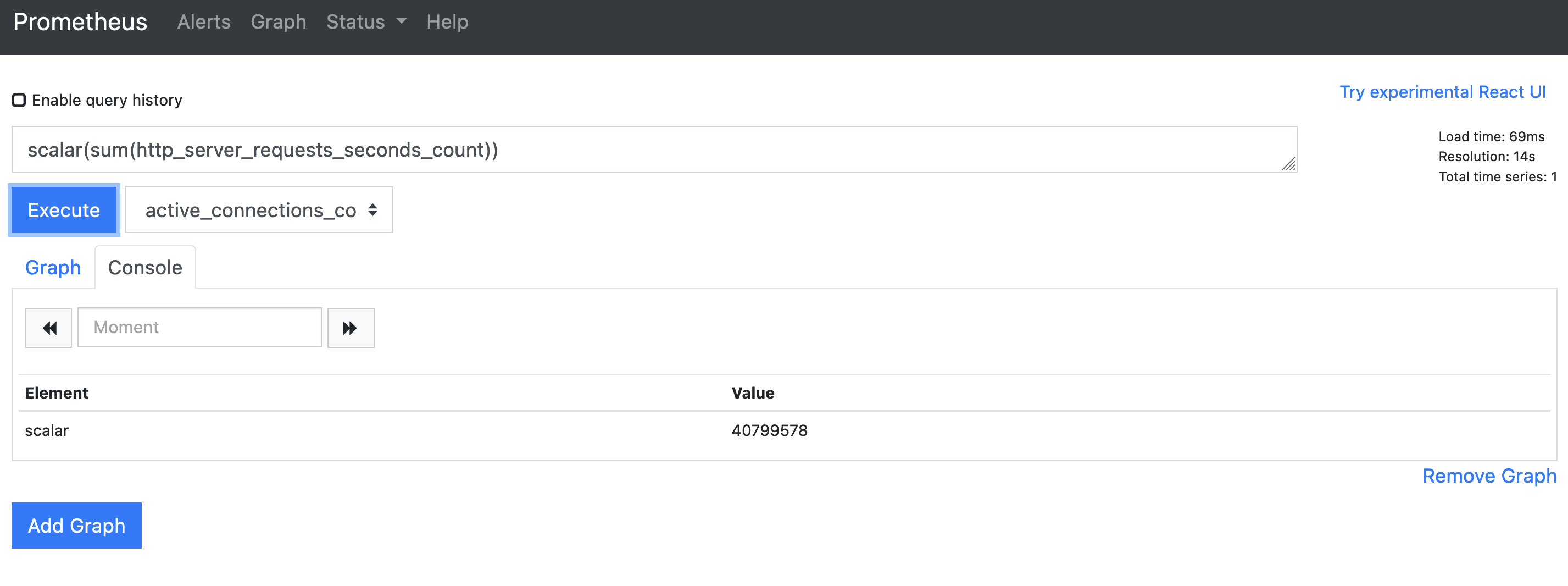The height and width of the screenshot is (586, 1568).
Task: Open the Help navigation item
Action: pyautogui.click(x=447, y=22)
